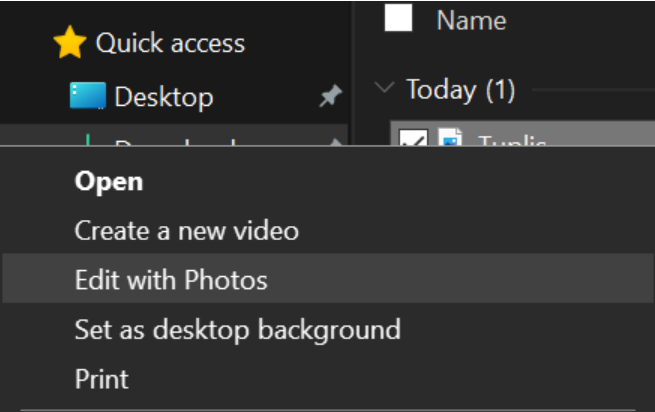Viewport: 655px width, 412px height.
Task: Open Quick access in navigation pane
Action: click(170, 43)
